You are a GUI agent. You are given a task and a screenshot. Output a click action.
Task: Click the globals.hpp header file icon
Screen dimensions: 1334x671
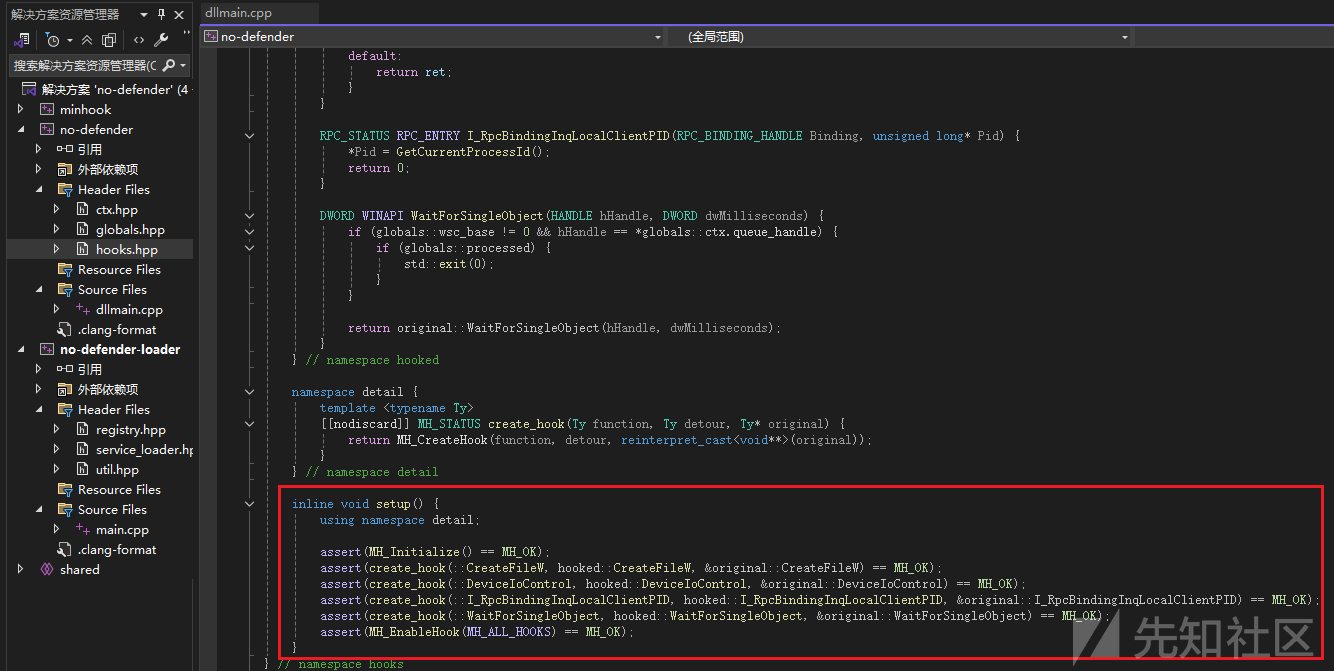pyautogui.click(x=83, y=229)
